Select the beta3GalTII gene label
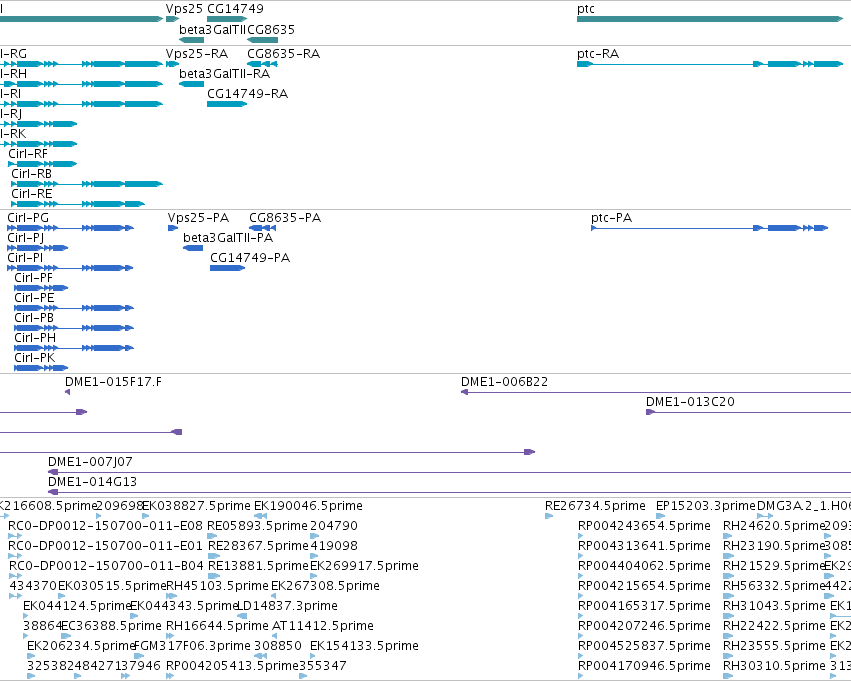 [213, 29]
